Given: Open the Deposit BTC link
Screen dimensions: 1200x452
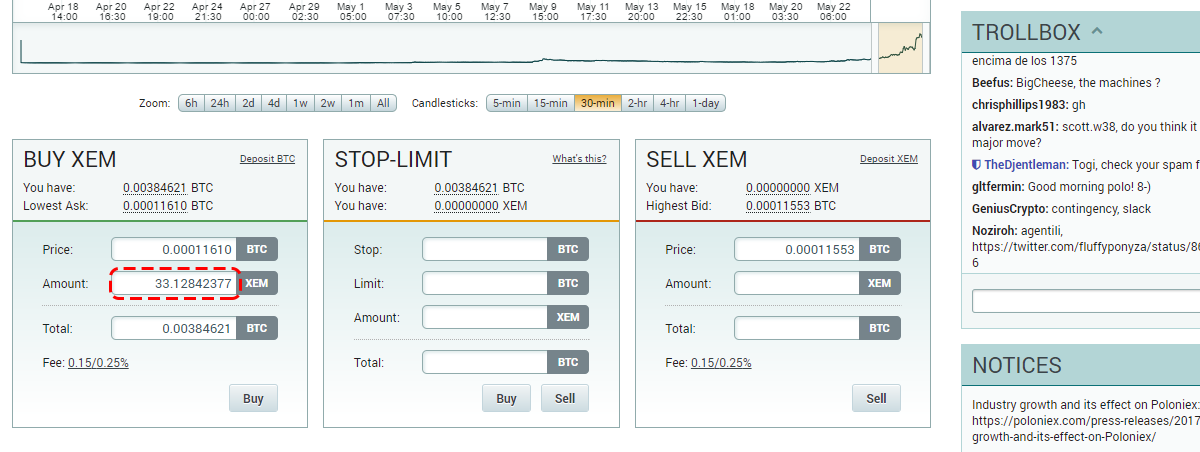Looking at the screenshot, I should click(x=267, y=159).
